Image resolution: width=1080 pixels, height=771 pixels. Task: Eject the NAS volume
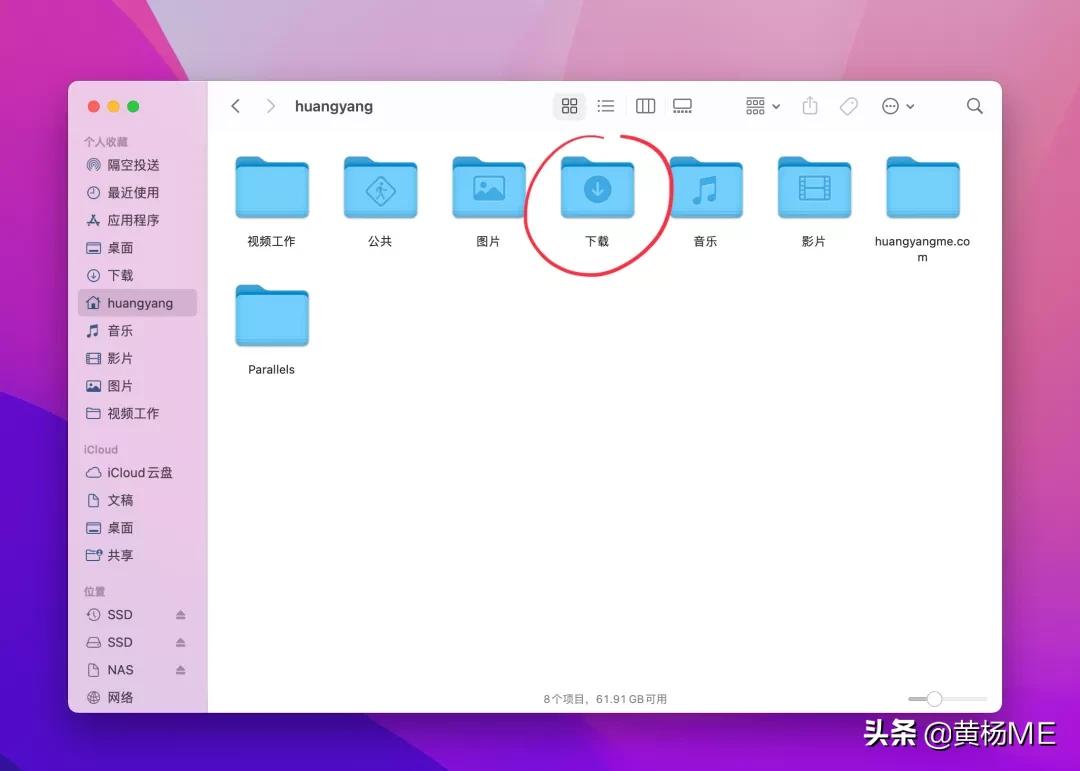pyautogui.click(x=181, y=669)
